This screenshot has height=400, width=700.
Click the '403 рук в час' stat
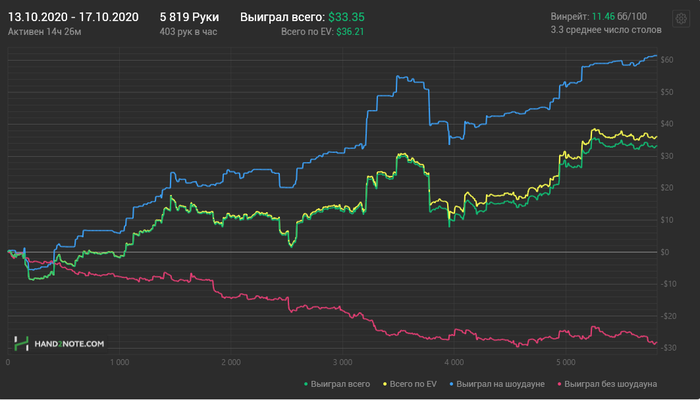pyautogui.click(x=188, y=32)
